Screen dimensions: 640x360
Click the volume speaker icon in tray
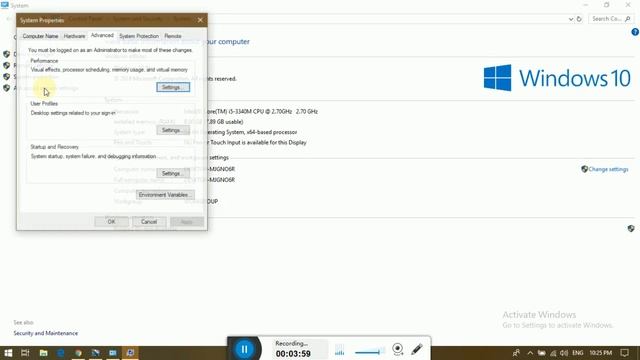coord(564,353)
